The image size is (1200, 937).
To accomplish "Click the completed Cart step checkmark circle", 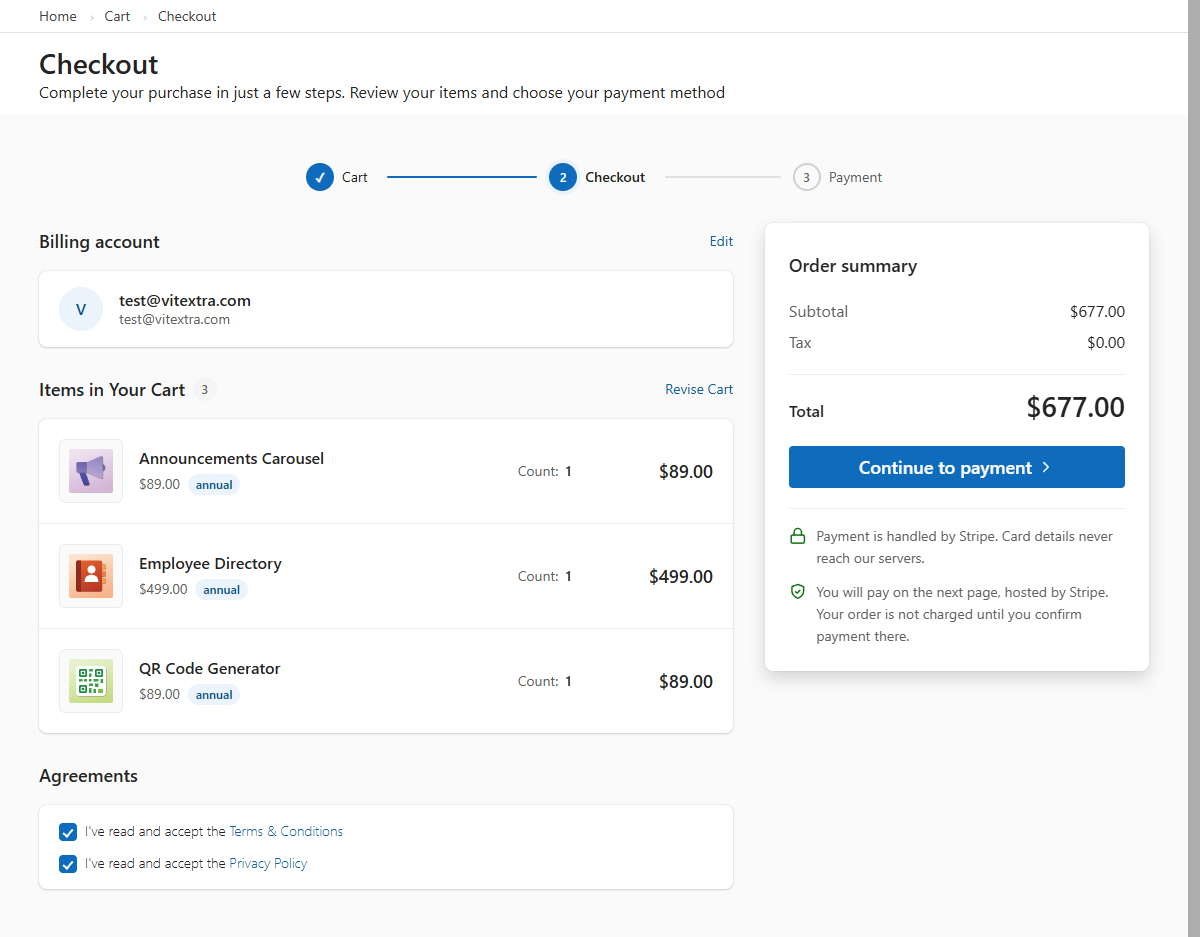I will click(320, 177).
